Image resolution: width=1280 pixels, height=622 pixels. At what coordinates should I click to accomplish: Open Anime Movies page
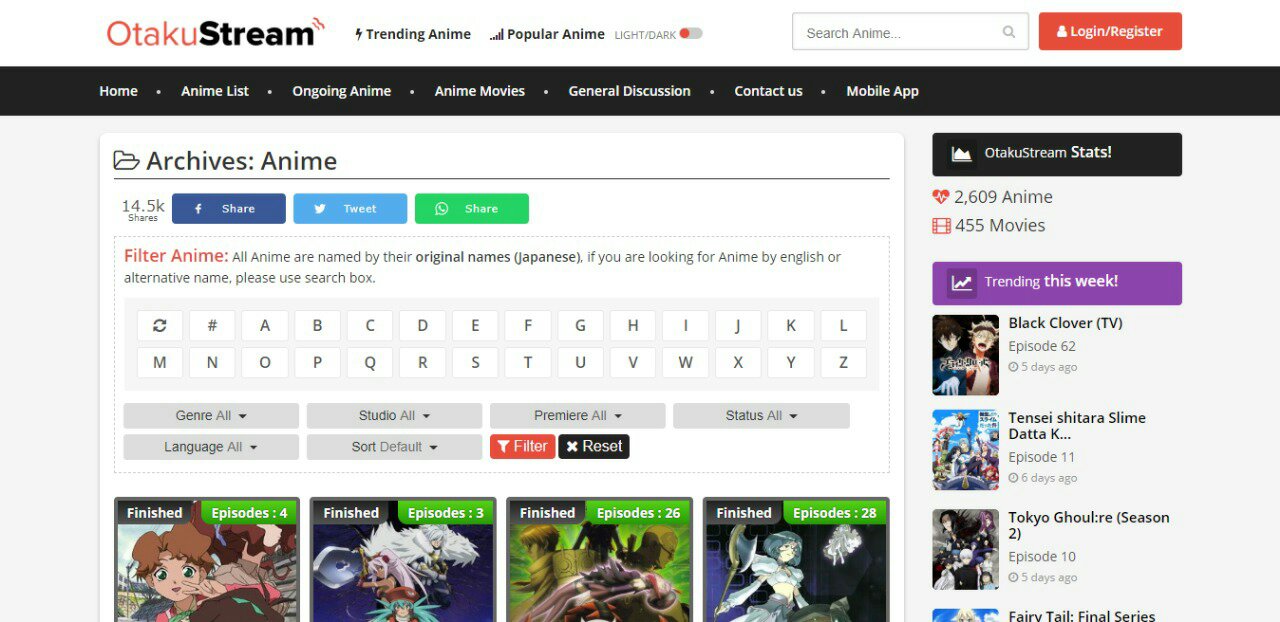tap(480, 91)
